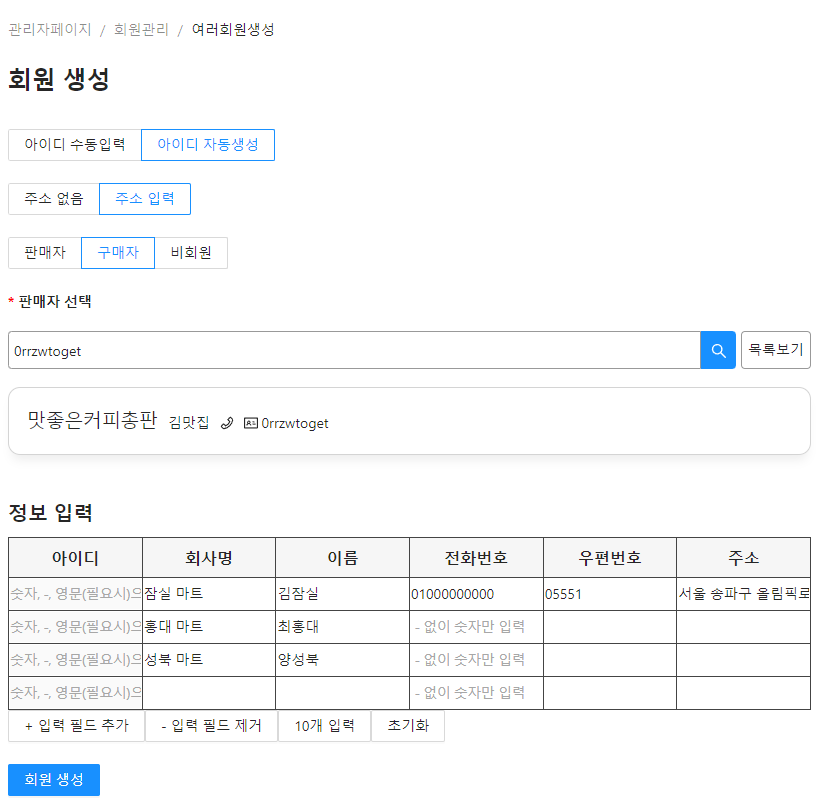Click the link icon next to 김맛집
The width and height of the screenshot is (819, 808).
coord(227,422)
